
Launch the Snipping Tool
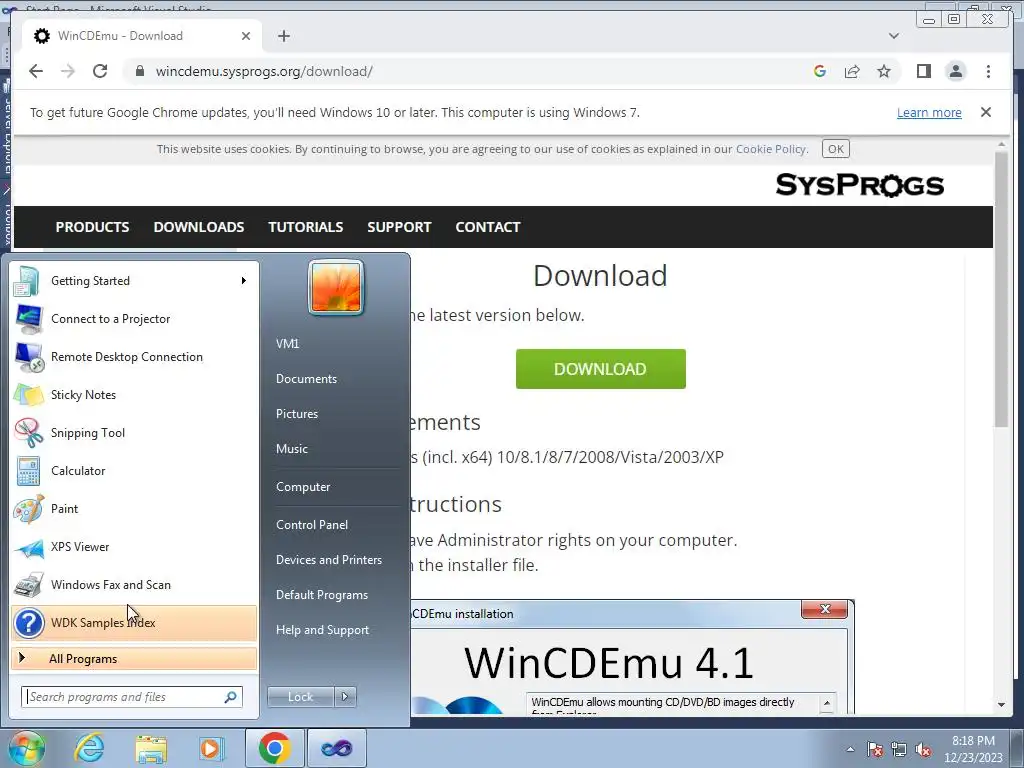tap(134, 432)
